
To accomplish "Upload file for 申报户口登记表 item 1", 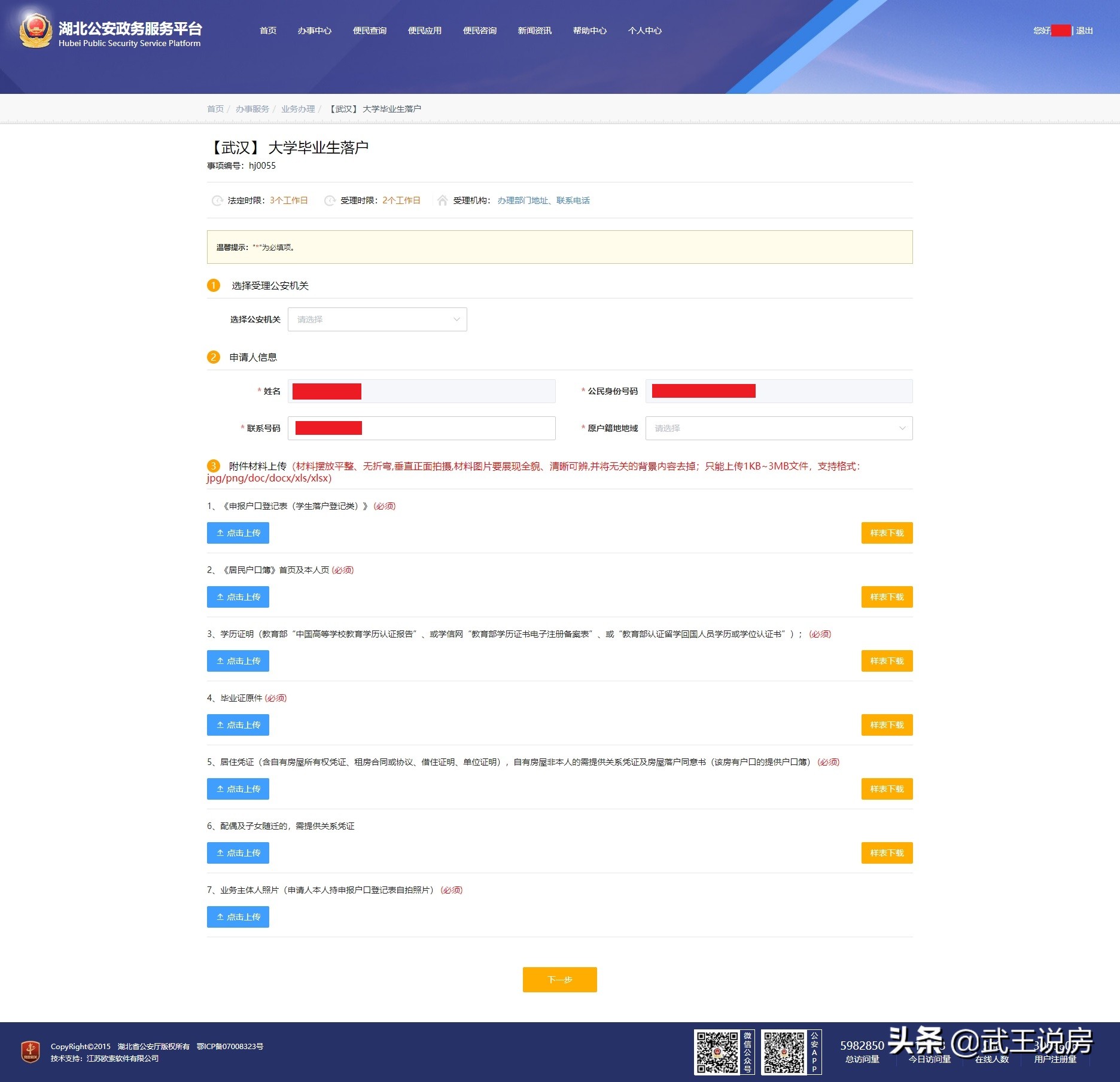I will (238, 533).
